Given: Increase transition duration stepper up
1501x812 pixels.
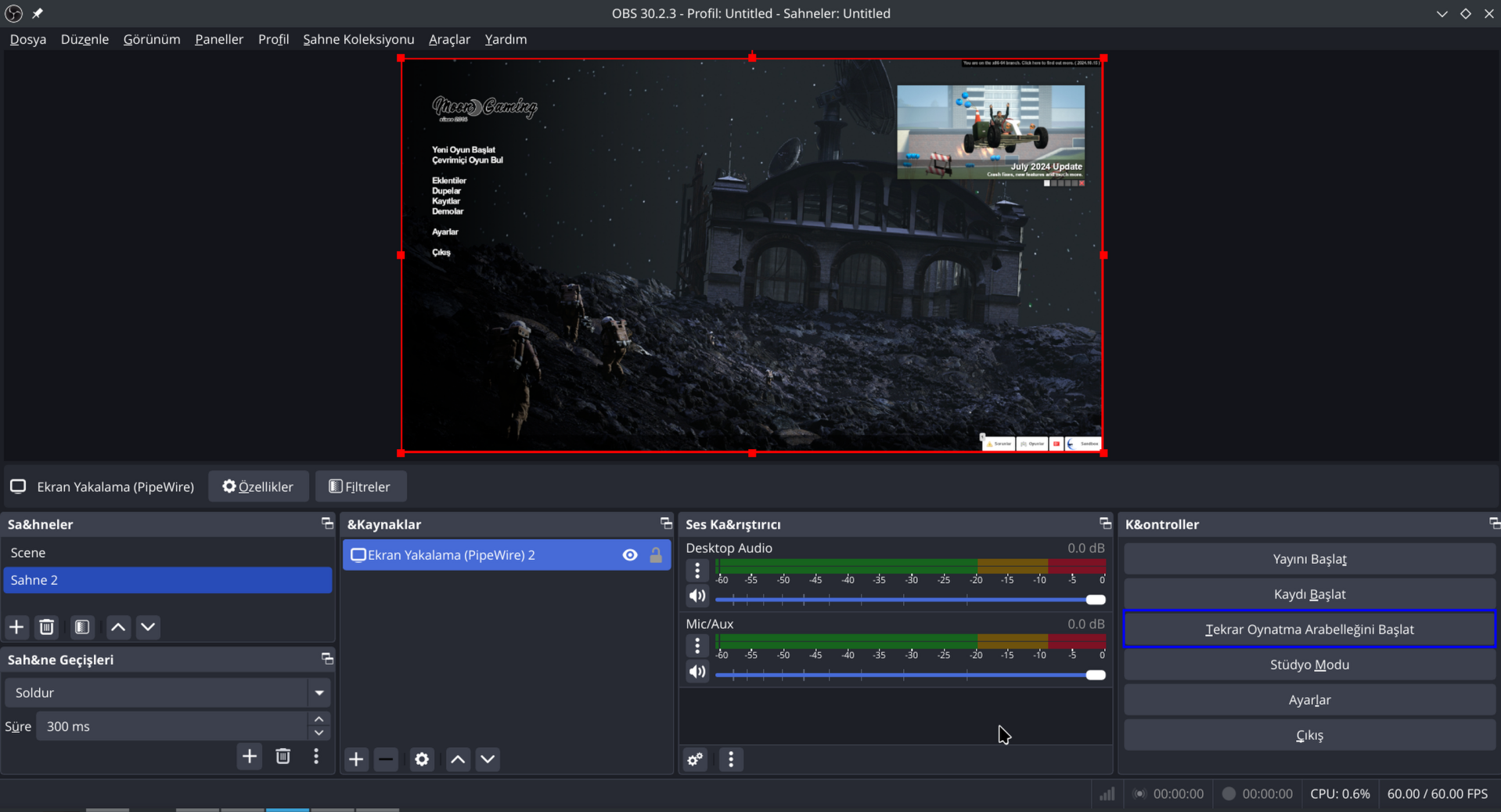Looking at the screenshot, I should [x=319, y=719].
